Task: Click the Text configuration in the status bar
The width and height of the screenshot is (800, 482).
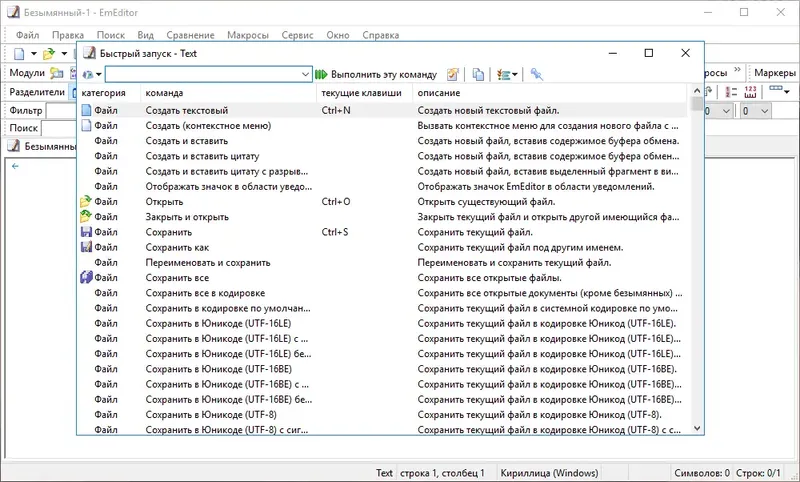Action: (384, 473)
